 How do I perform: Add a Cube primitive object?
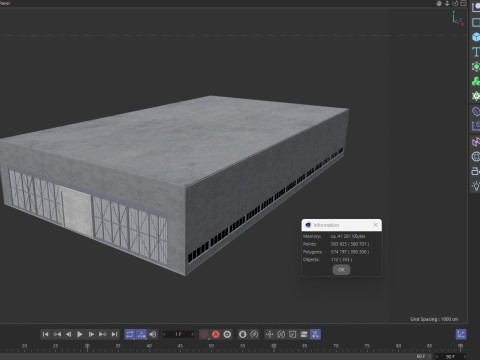(x=476, y=37)
